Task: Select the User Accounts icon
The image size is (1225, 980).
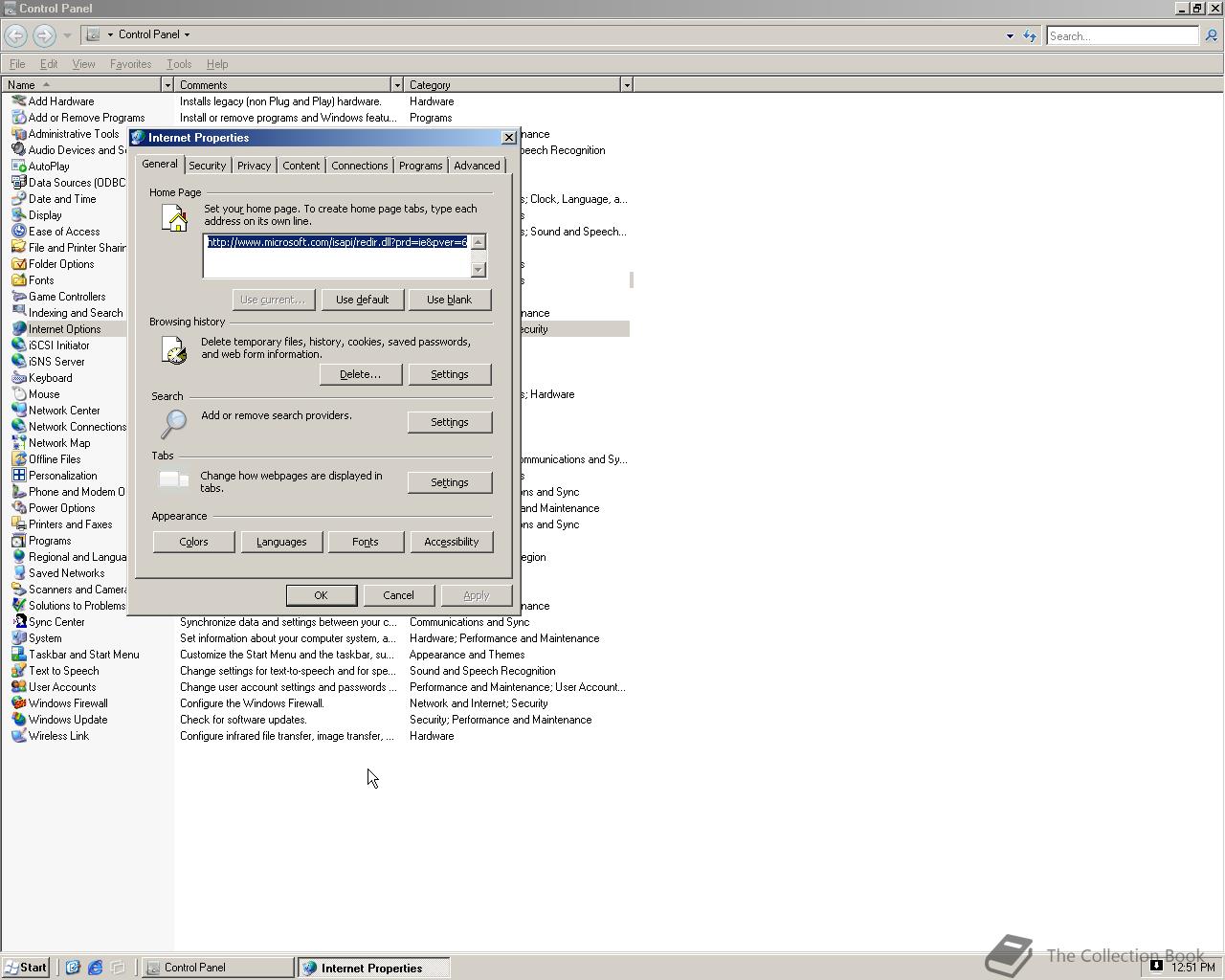Action: 18,687
